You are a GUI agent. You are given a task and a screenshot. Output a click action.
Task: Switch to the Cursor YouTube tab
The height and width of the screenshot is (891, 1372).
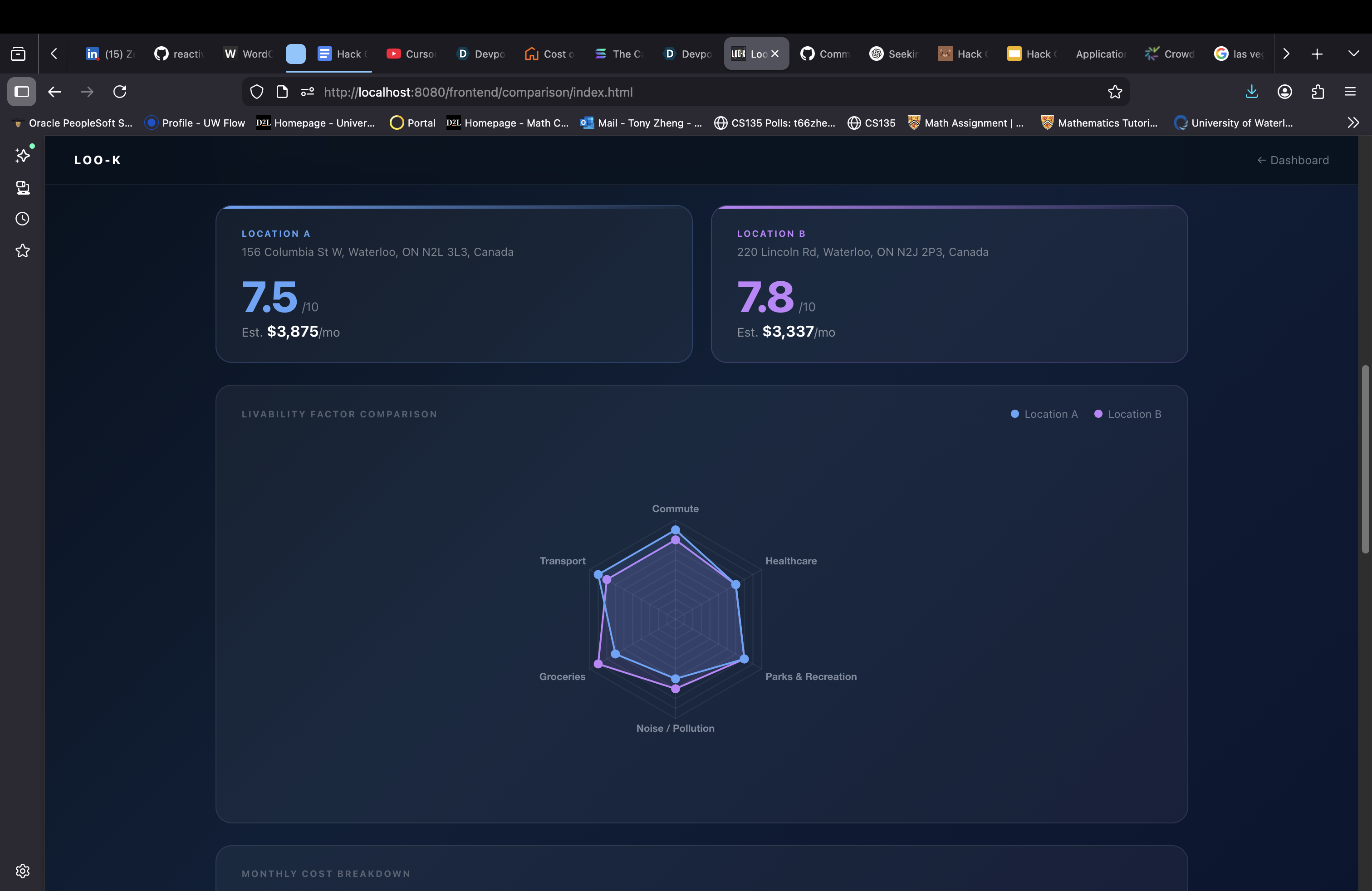point(411,54)
